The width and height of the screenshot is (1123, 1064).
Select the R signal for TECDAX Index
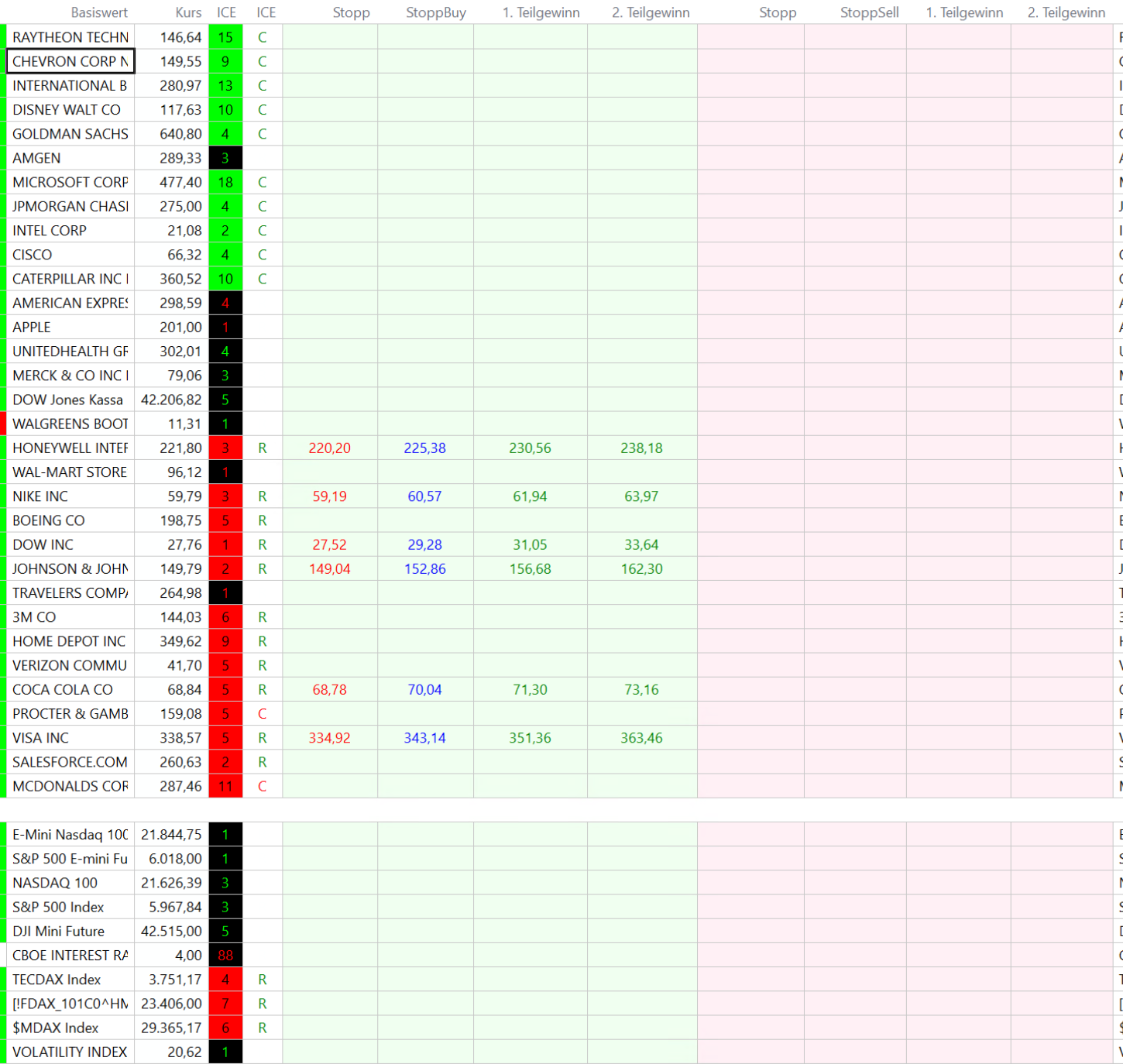[x=262, y=980]
